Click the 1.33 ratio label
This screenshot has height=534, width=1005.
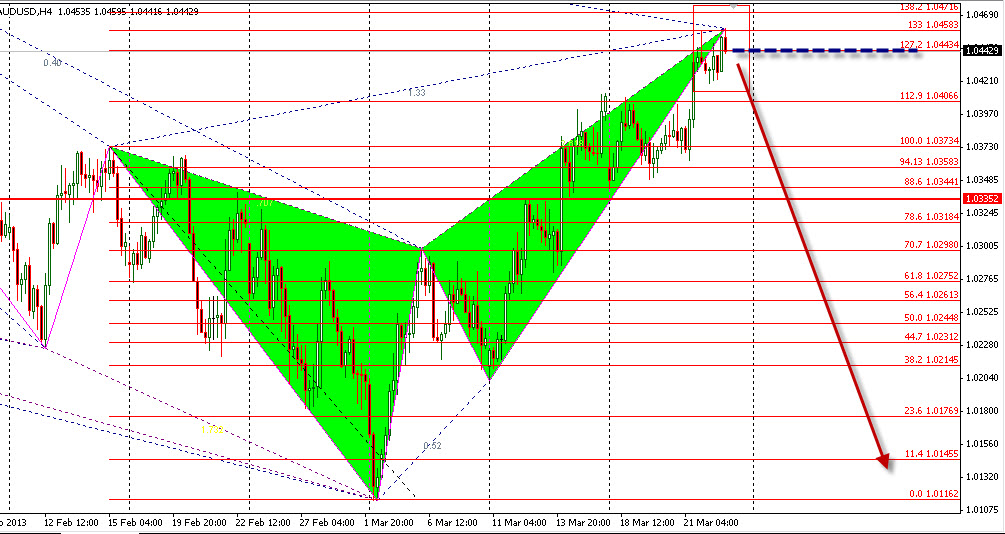pos(416,92)
